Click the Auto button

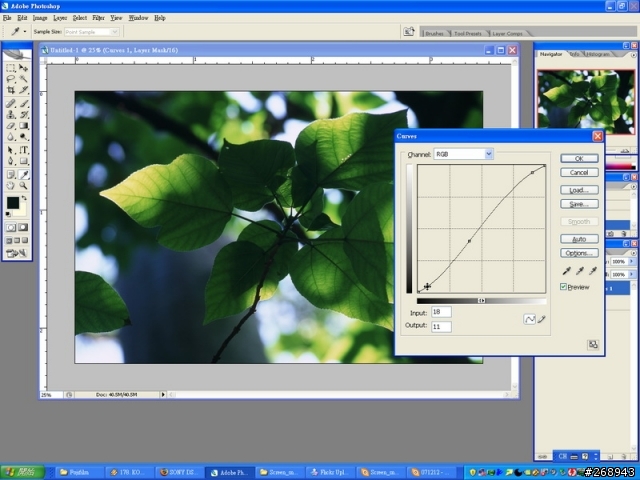pyautogui.click(x=579, y=239)
